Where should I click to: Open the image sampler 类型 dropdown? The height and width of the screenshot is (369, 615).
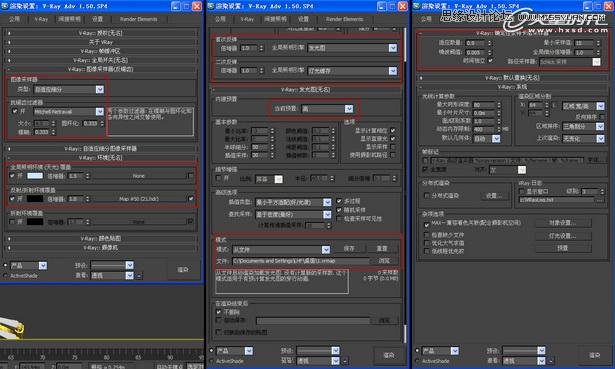coord(69,89)
